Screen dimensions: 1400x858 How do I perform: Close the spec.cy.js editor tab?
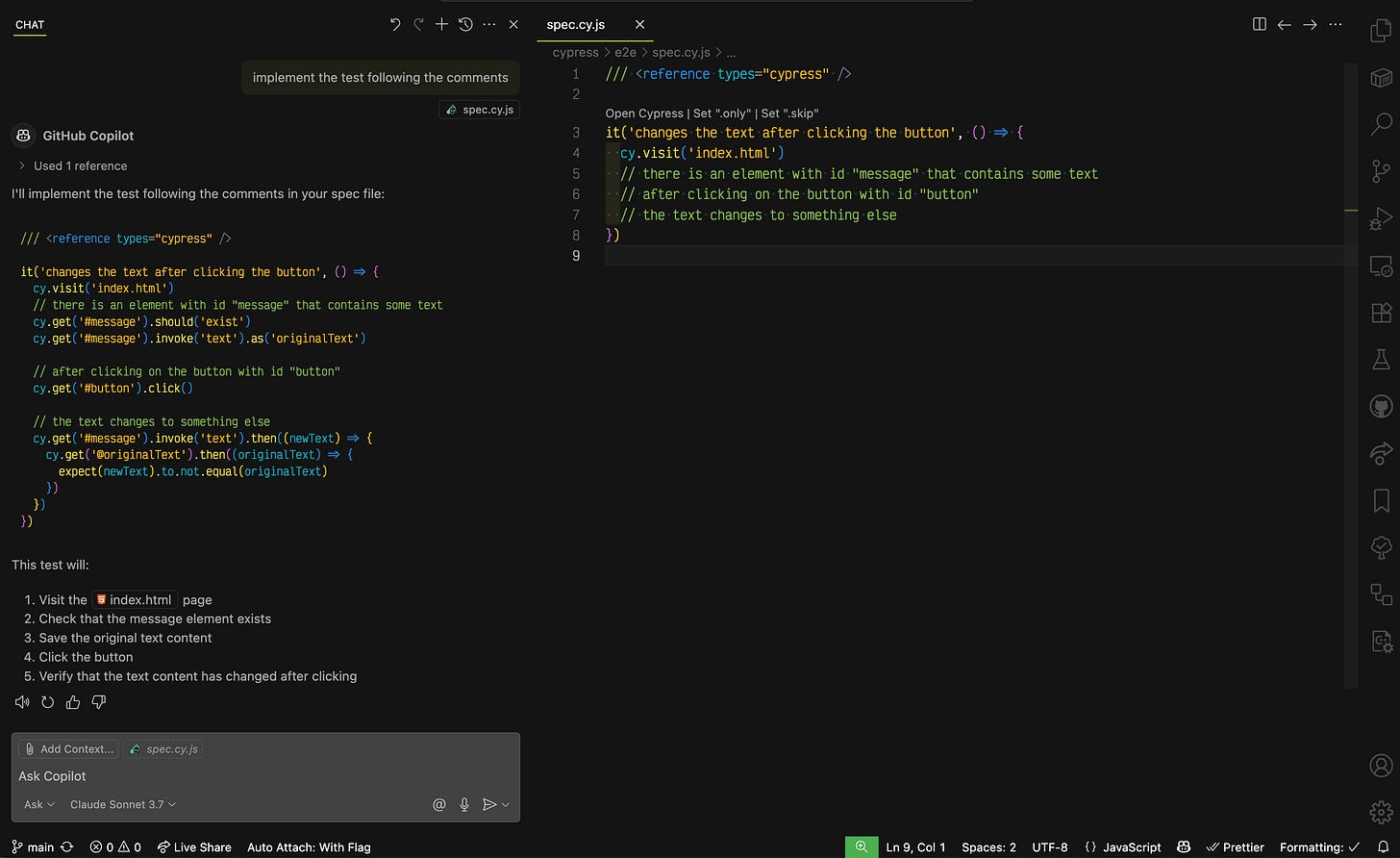pyautogui.click(x=640, y=25)
